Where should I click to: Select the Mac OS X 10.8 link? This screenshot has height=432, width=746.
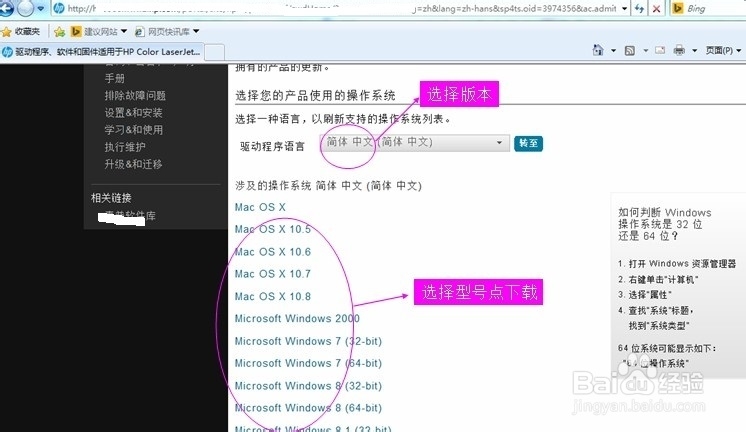273,296
